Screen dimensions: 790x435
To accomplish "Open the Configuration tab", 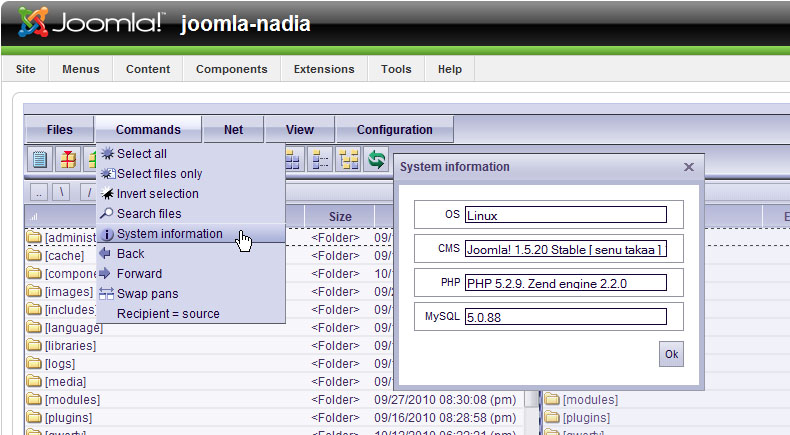I will [x=394, y=130].
